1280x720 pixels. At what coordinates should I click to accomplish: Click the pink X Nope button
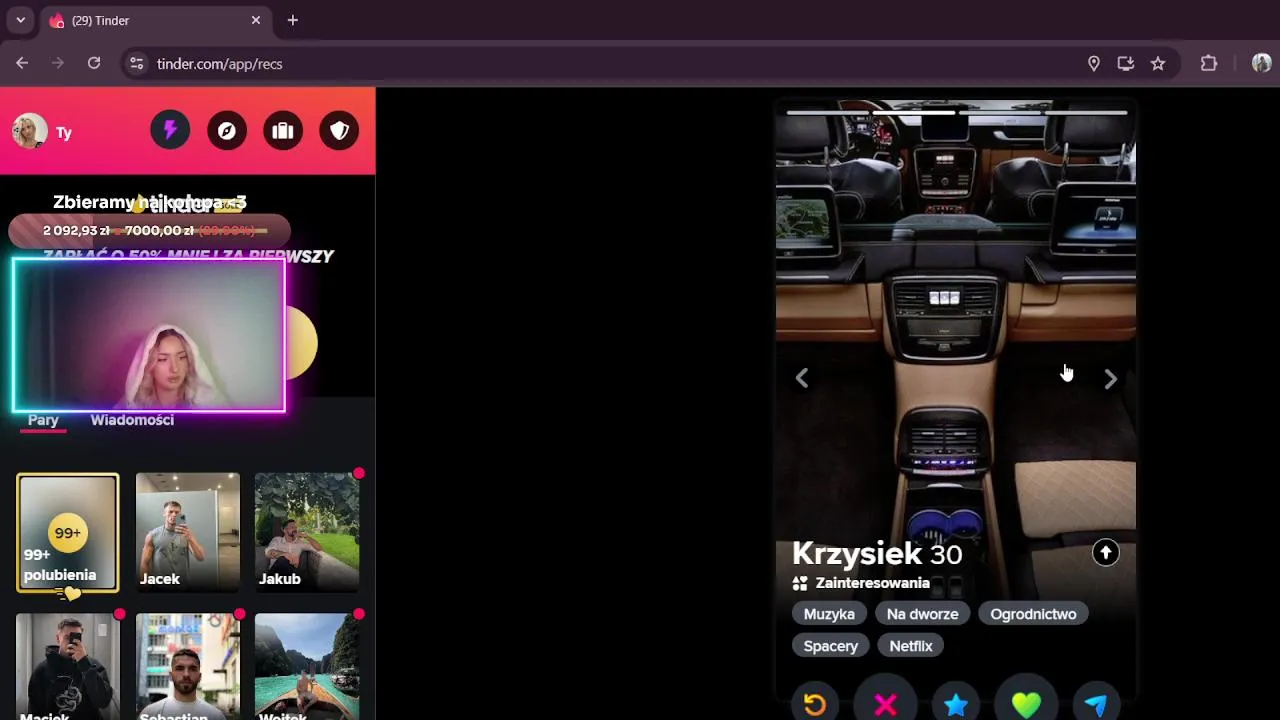pyautogui.click(x=885, y=704)
